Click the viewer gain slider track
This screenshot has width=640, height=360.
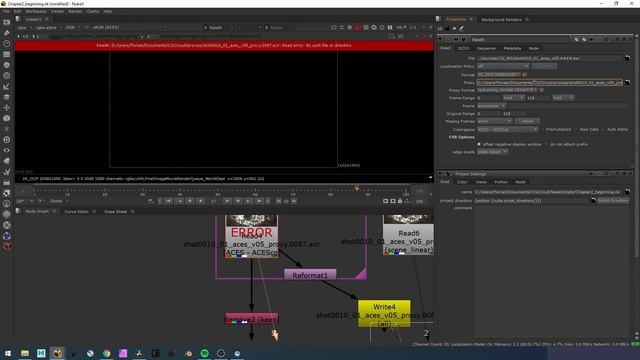(94, 37)
